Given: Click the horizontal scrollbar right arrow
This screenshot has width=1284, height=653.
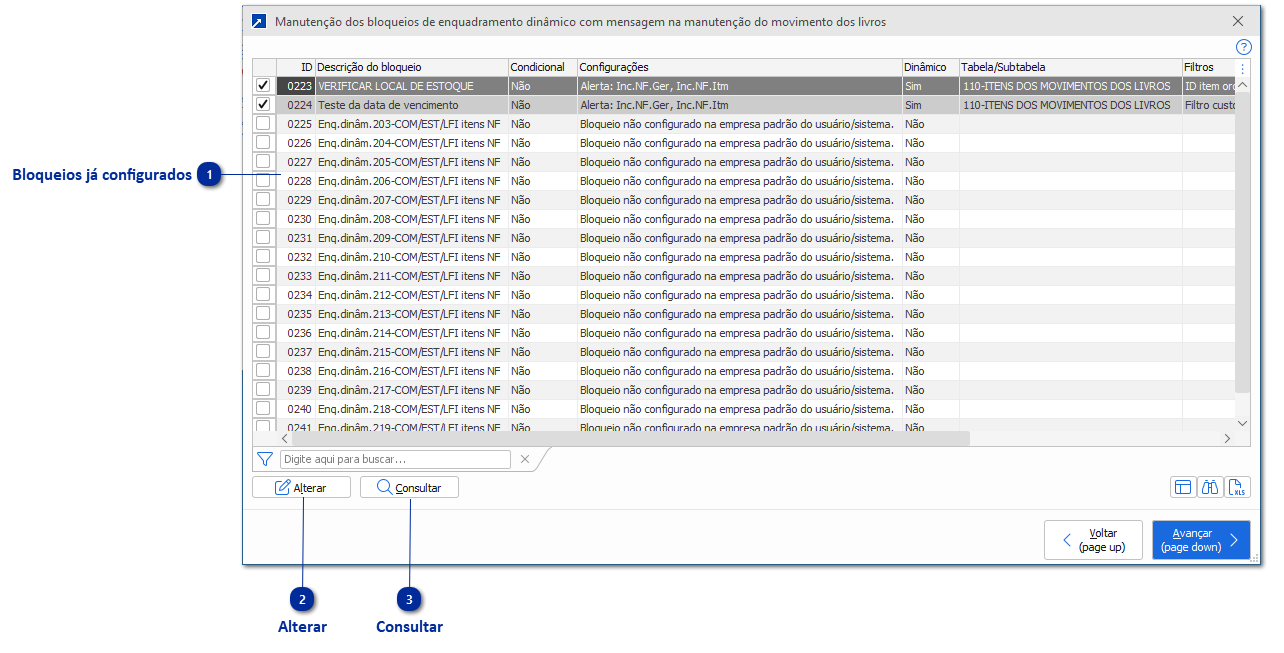Looking at the screenshot, I should tap(1227, 438).
